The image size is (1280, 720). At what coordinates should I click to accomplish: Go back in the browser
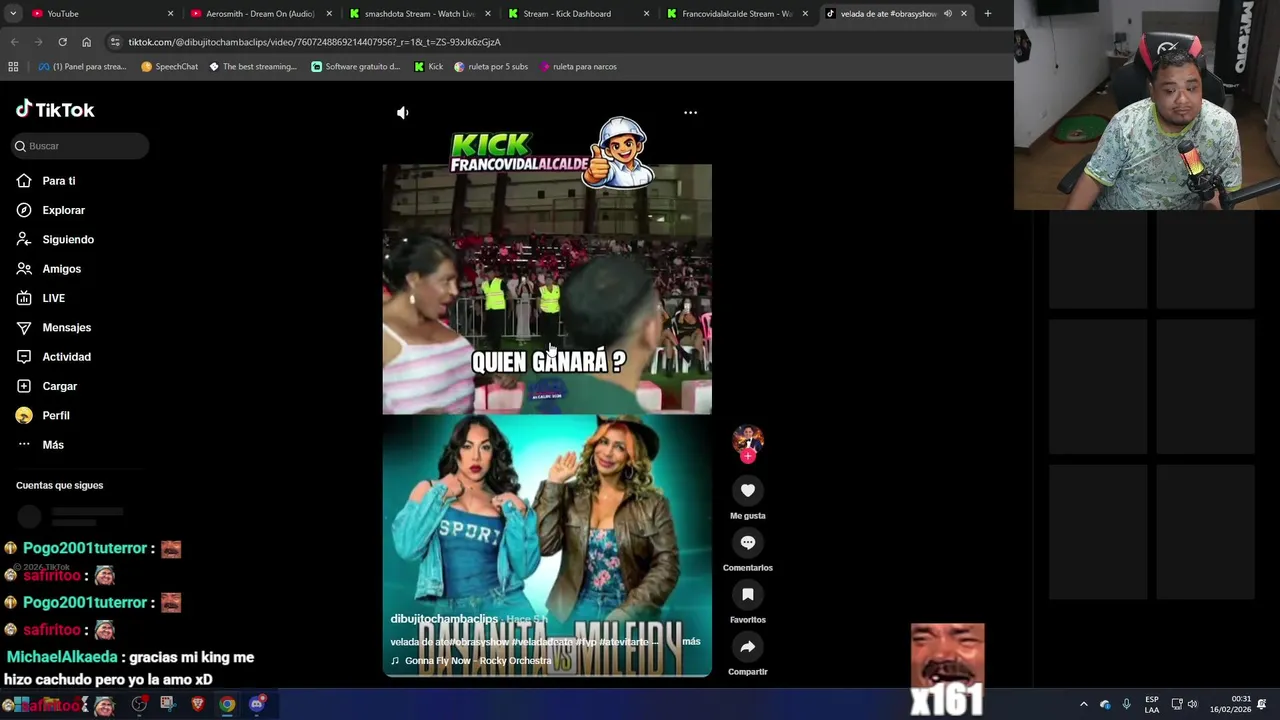click(14, 42)
